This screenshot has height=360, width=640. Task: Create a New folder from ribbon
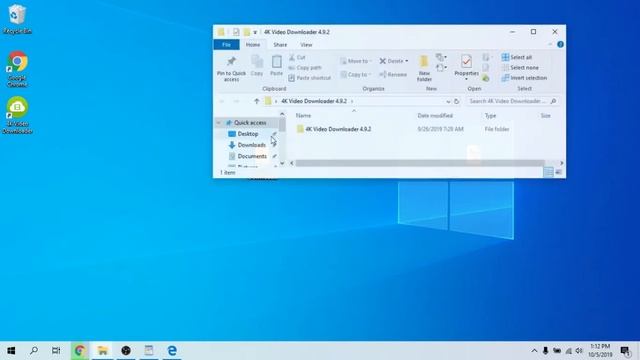point(424,69)
